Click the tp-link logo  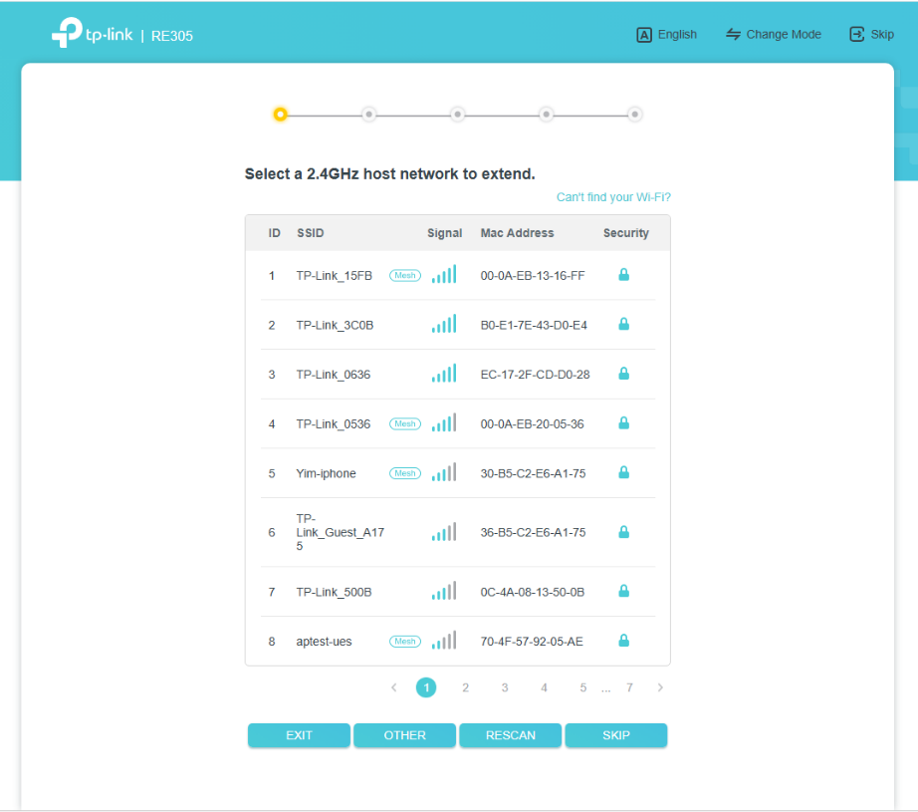[93, 33]
